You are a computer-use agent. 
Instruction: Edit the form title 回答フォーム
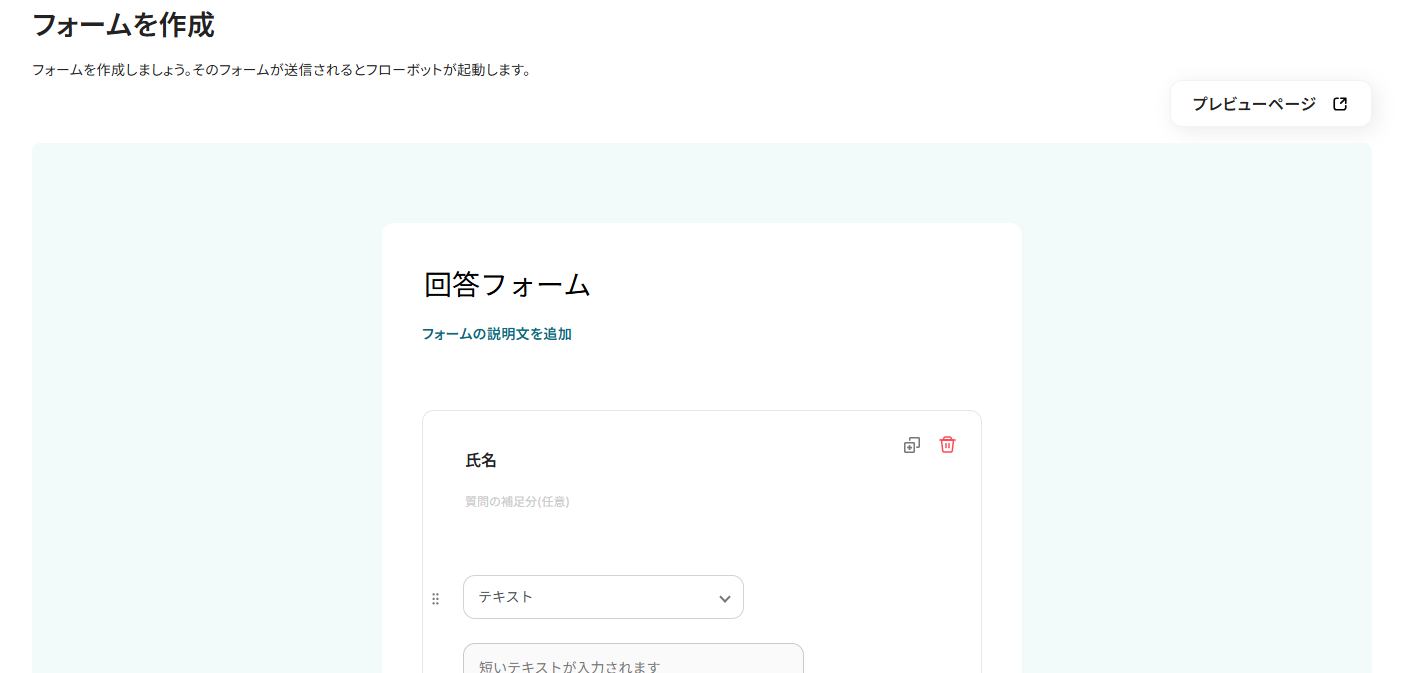(x=507, y=285)
